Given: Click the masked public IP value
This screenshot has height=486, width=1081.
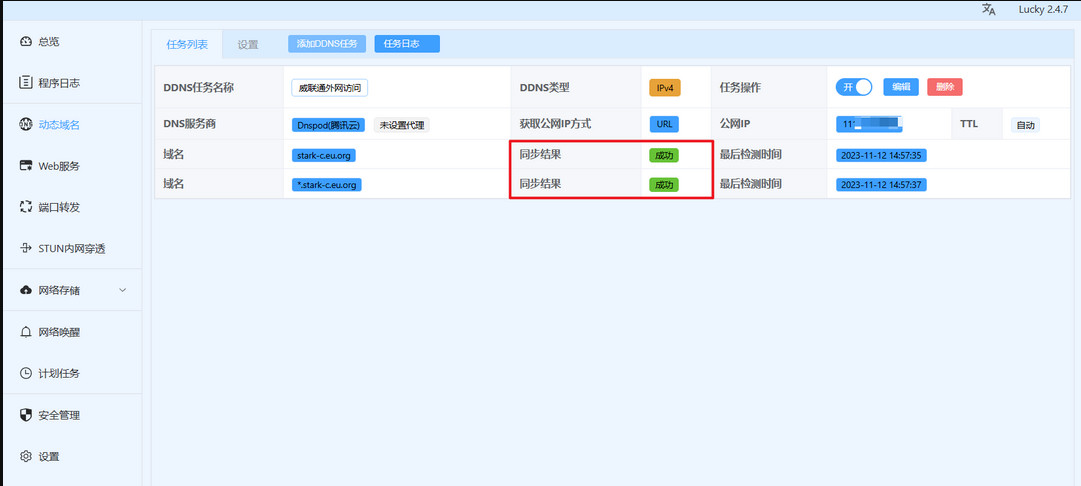Looking at the screenshot, I should pyautogui.click(x=870, y=125).
